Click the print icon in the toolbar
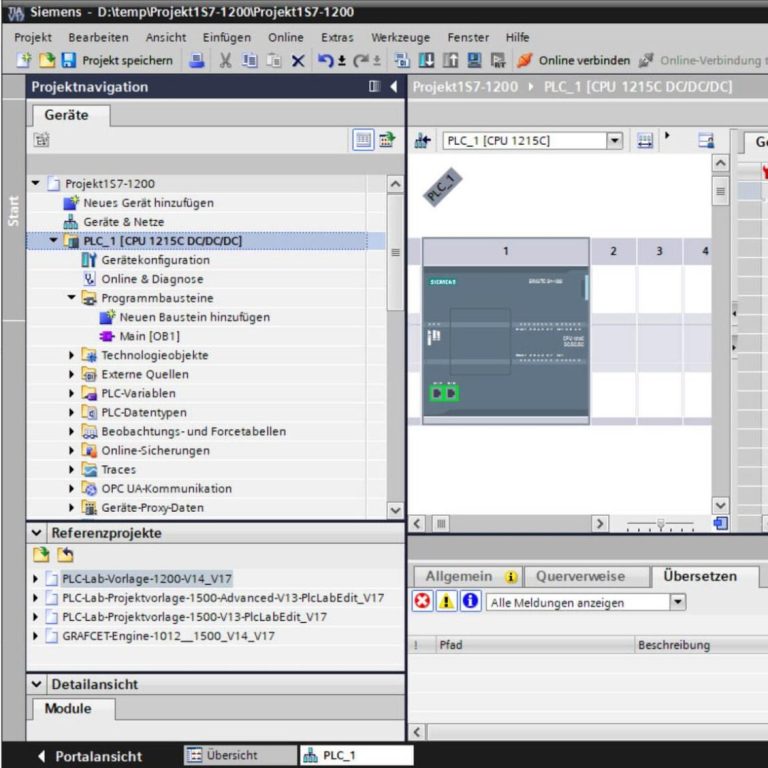 click(x=197, y=60)
